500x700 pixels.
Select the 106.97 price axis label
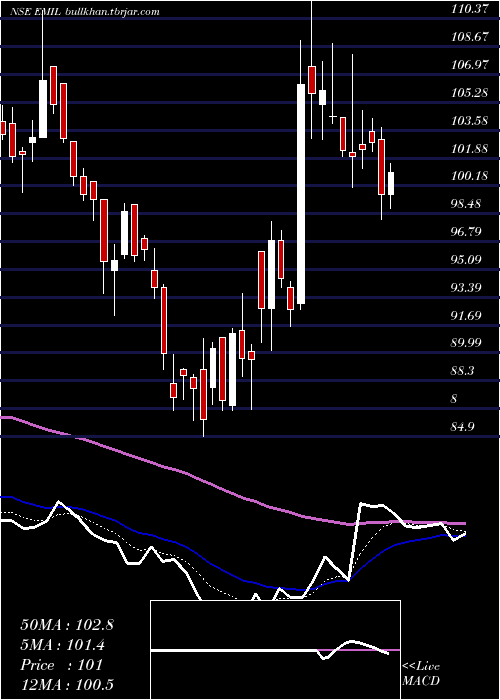click(x=469, y=65)
